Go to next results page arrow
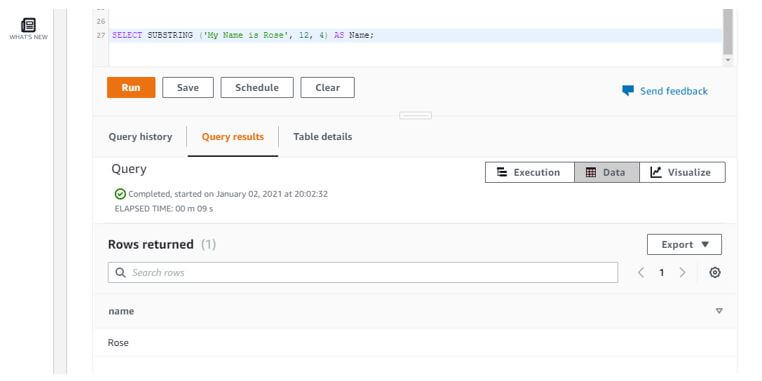This screenshot has height=381, width=762. 682,273
